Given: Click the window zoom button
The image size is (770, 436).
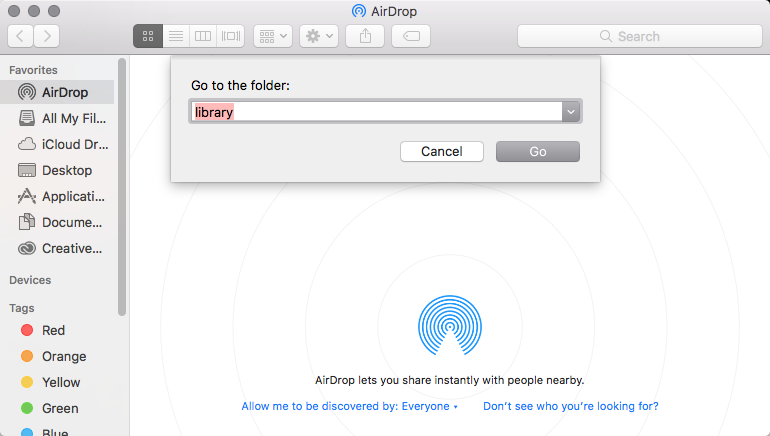Looking at the screenshot, I should [x=54, y=11].
